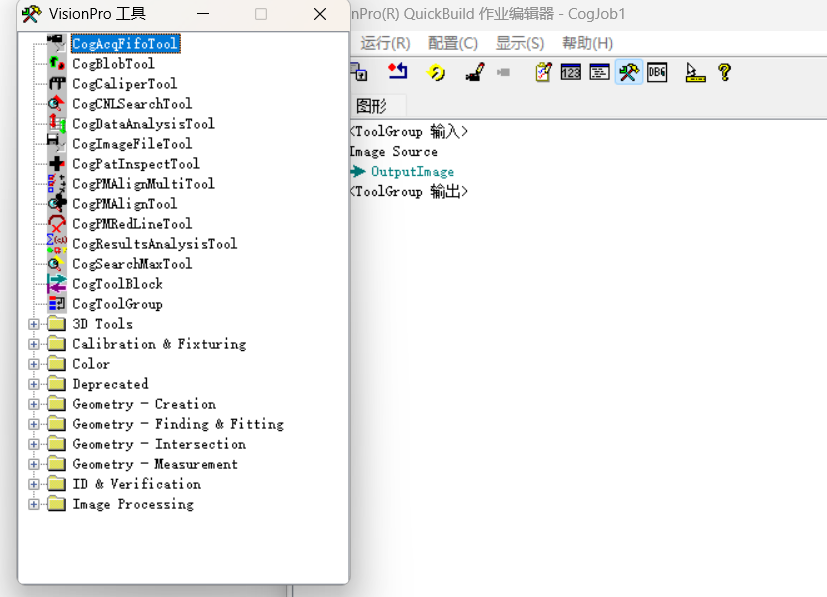Image resolution: width=827 pixels, height=597 pixels.
Task: Click the camera with pencil toolbar icon
Action: [475, 72]
